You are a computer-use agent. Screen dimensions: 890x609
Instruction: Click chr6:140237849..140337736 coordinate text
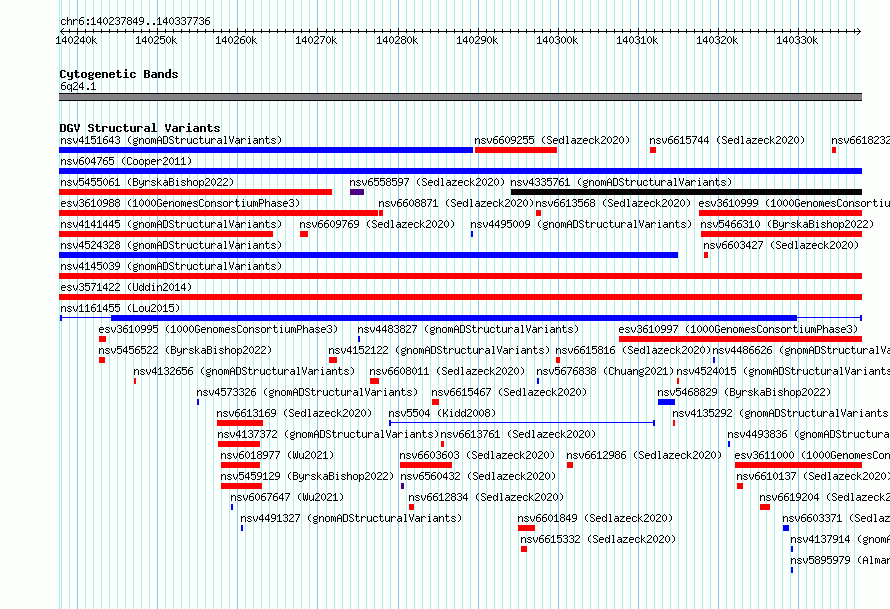coord(135,21)
